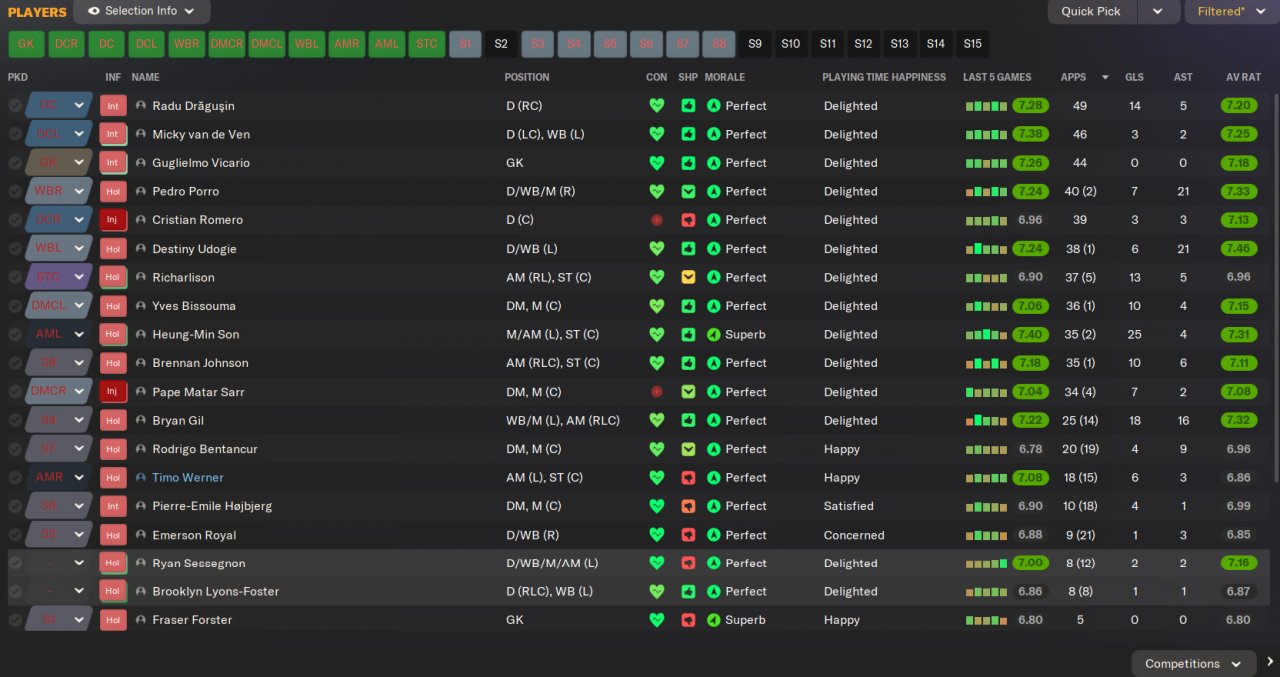Open picked position dropdown for Ryan Sessegnon
Image resolution: width=1280 pixels, height=677 pixels.
(x=79, y=563)
